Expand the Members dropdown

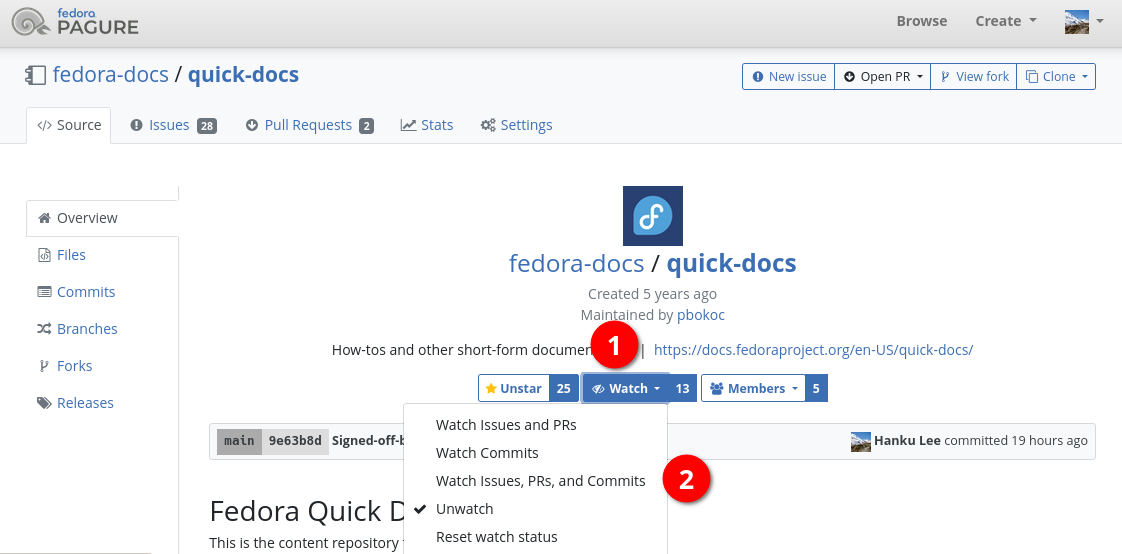pyautogui.click(x=753, y=389)
